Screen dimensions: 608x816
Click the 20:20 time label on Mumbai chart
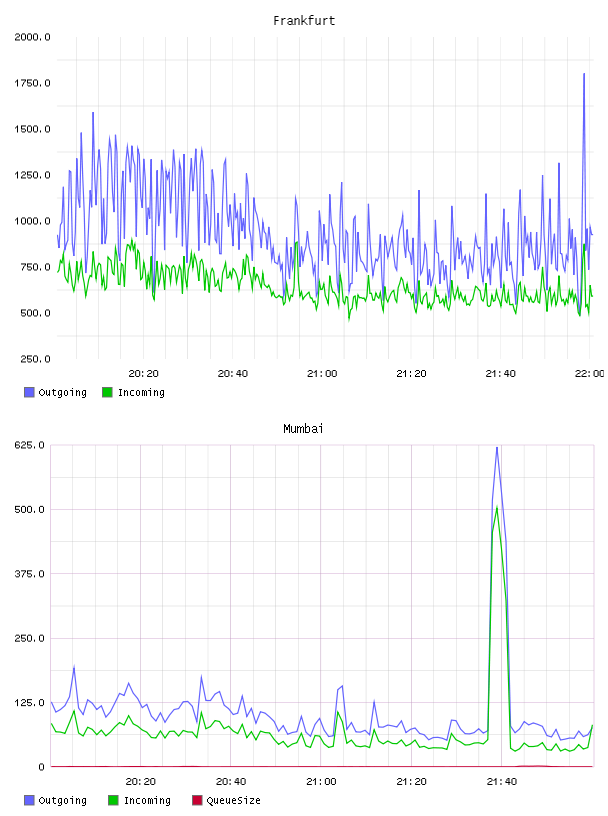tap(141, 782)
